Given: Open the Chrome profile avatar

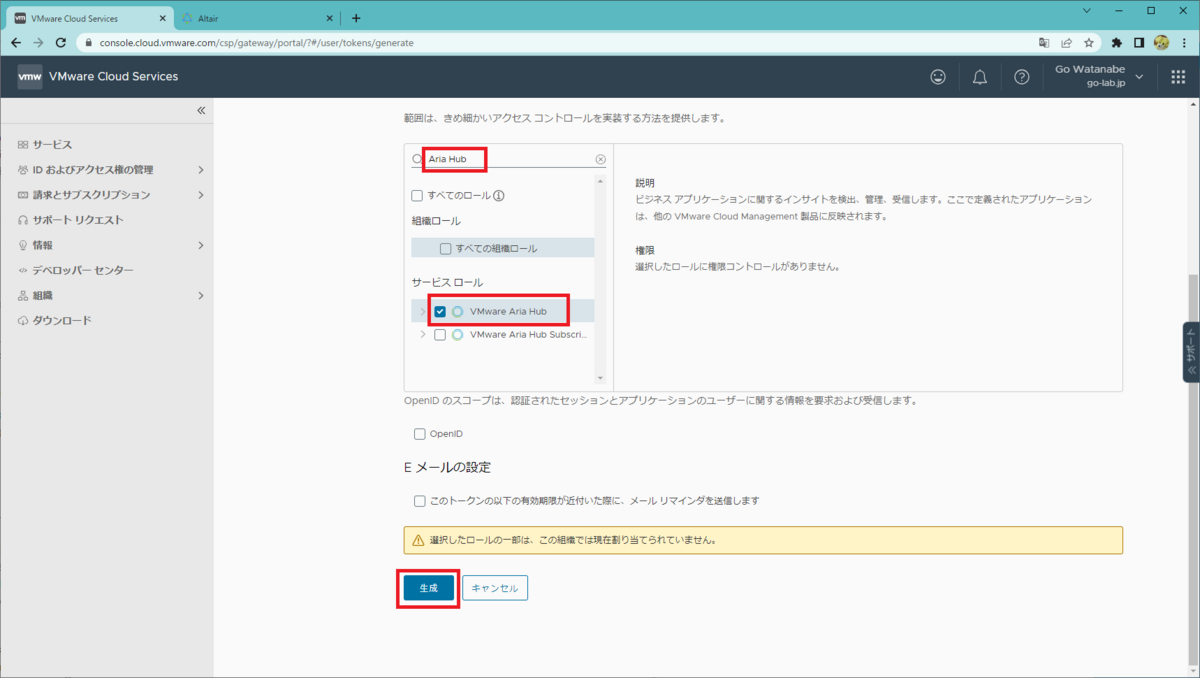Looking at the screenshot, I should [x=1161, y=43].
